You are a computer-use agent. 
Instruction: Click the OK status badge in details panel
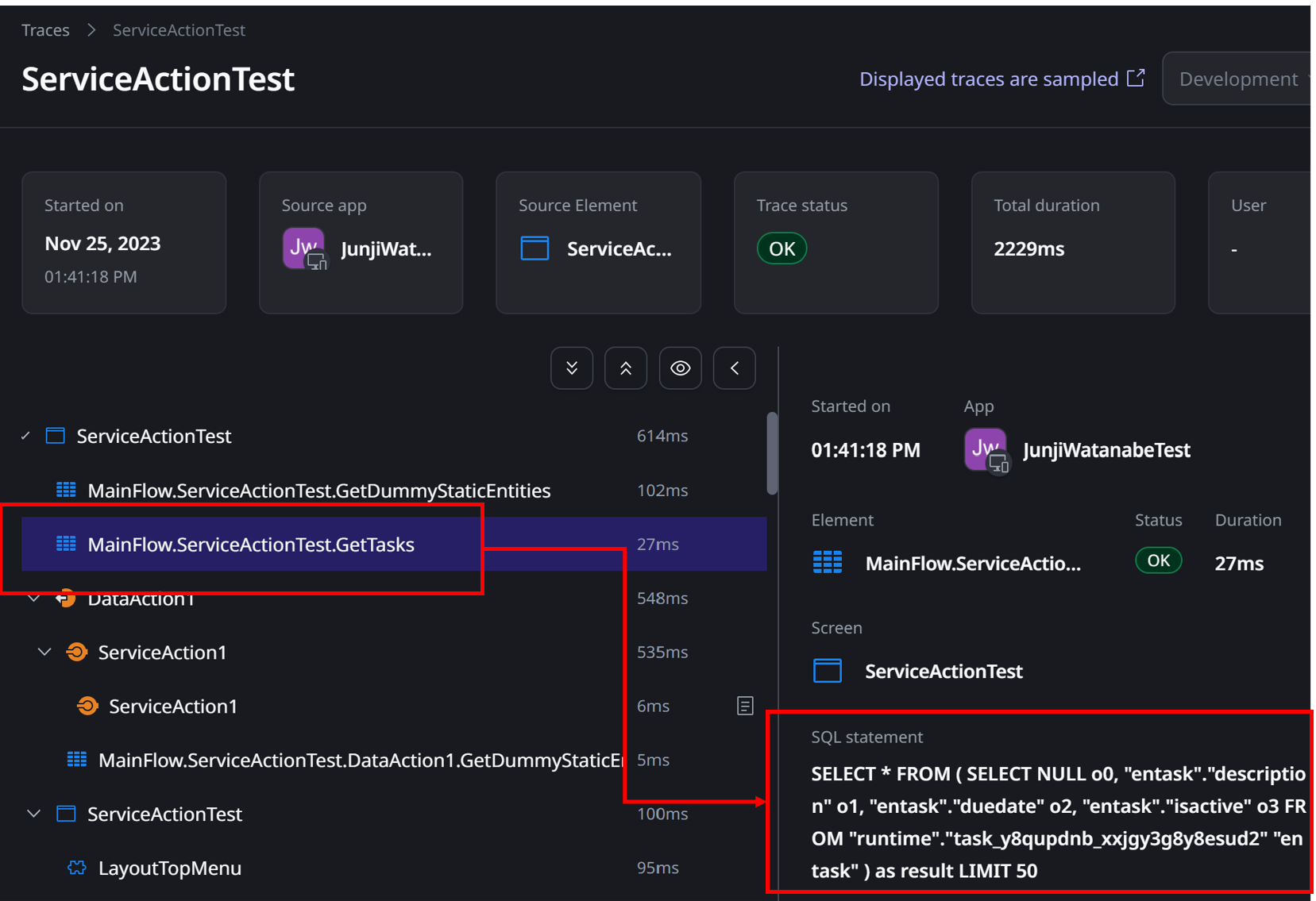(1159, 560)
